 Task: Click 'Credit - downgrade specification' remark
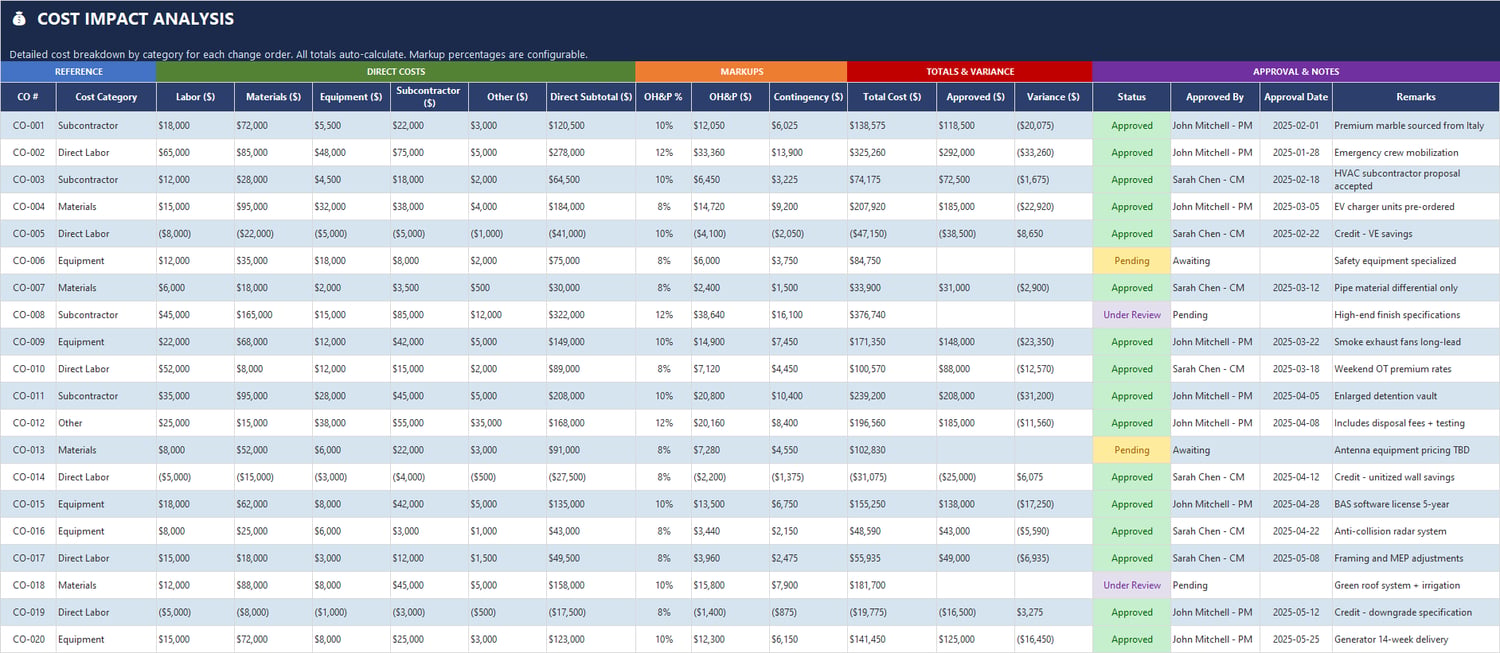click(x=1416, y=612)
